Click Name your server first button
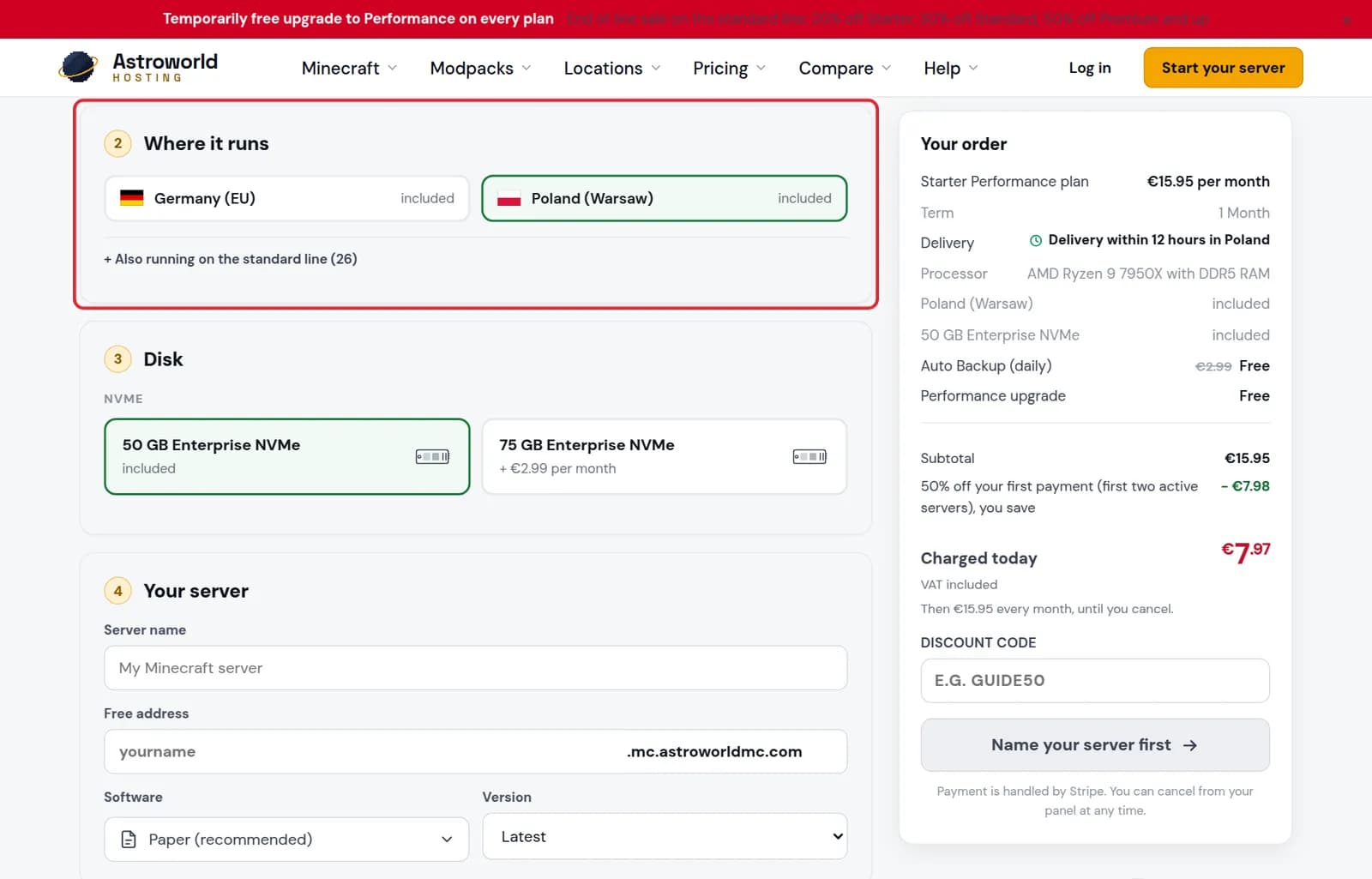The height and width of the screenshot is (879, 1372). (x=1095, y=745)
